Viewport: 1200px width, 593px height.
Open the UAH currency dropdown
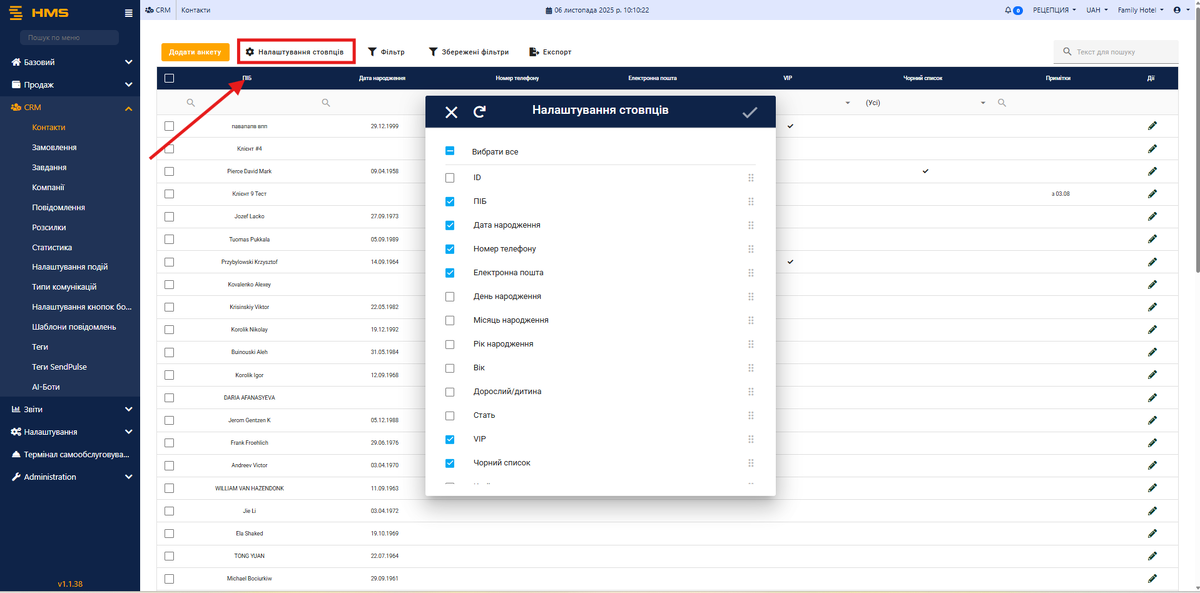pyautogui.click(x=1097, y=10)
